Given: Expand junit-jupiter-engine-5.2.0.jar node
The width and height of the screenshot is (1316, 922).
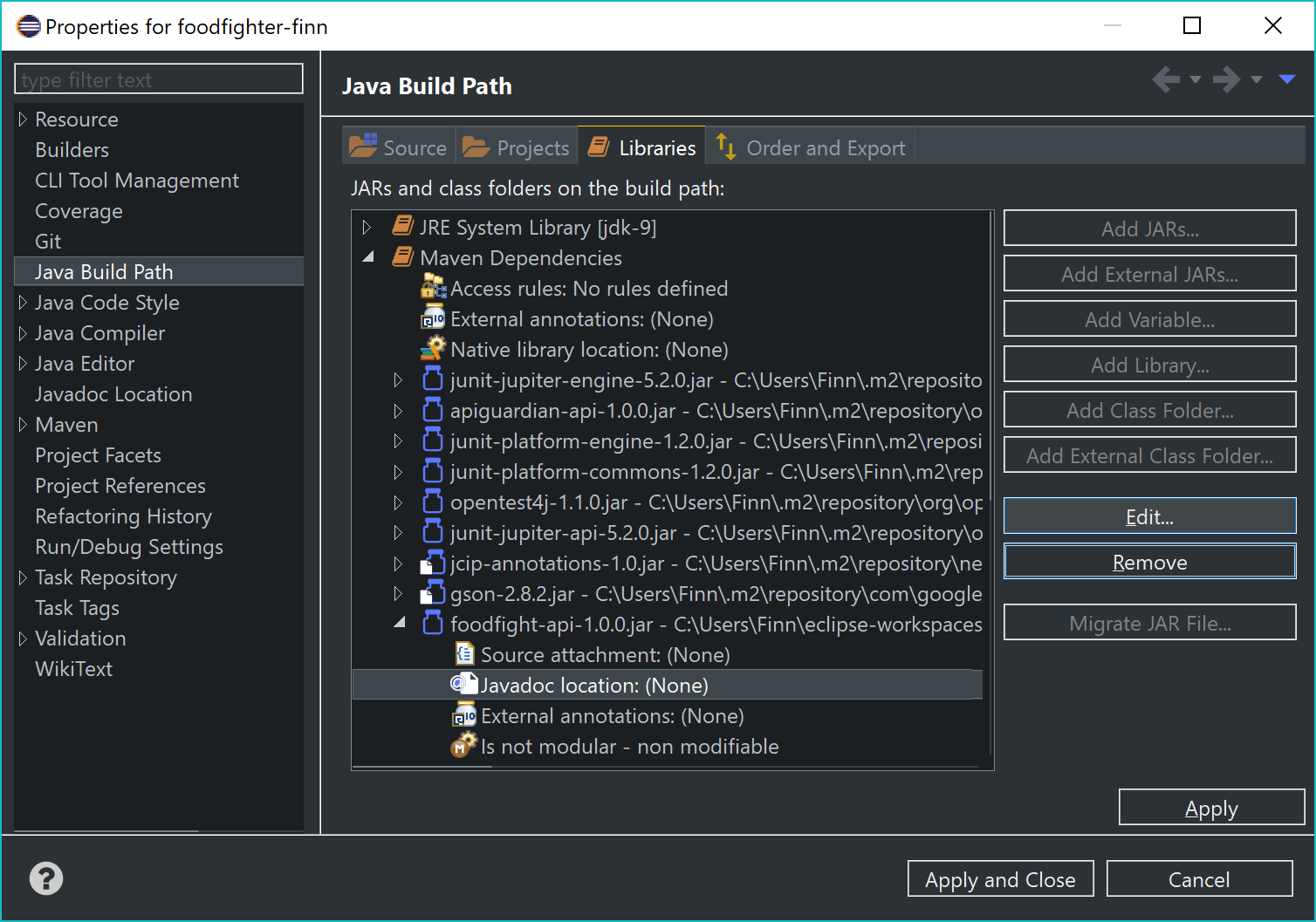Looking at the screenshot, I should pos(399,379).
